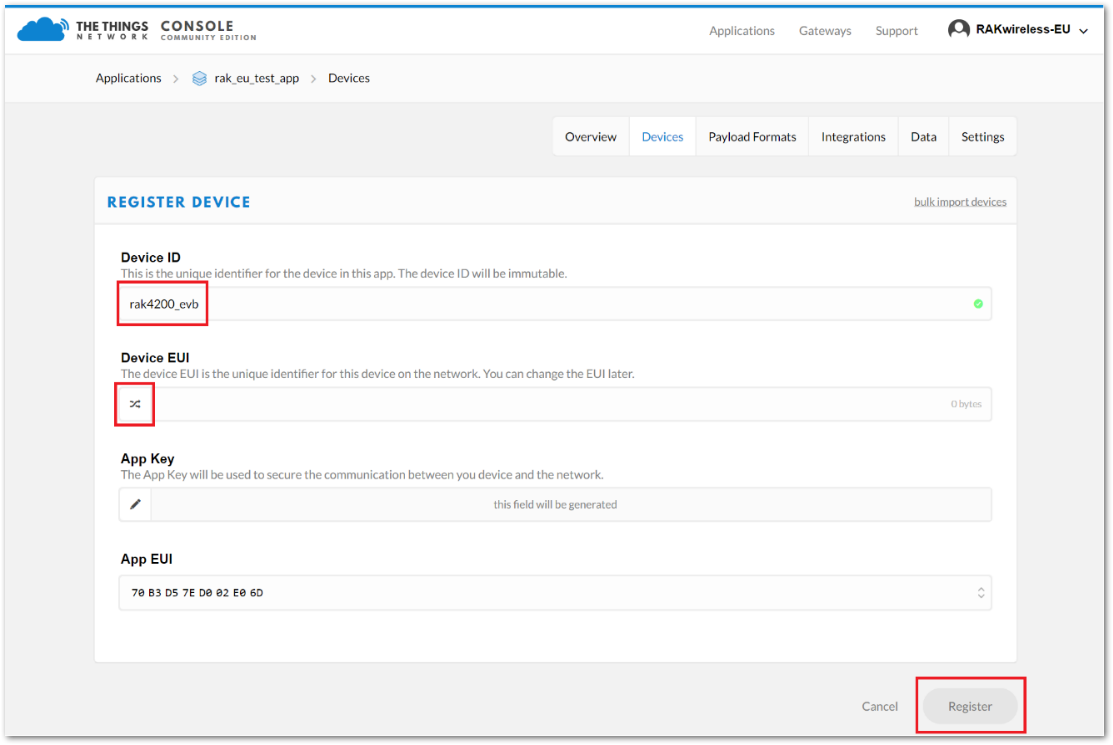Click the REGISTER DEVICE heading
The width and height of the screenshot is (1113, 745).
179,202
